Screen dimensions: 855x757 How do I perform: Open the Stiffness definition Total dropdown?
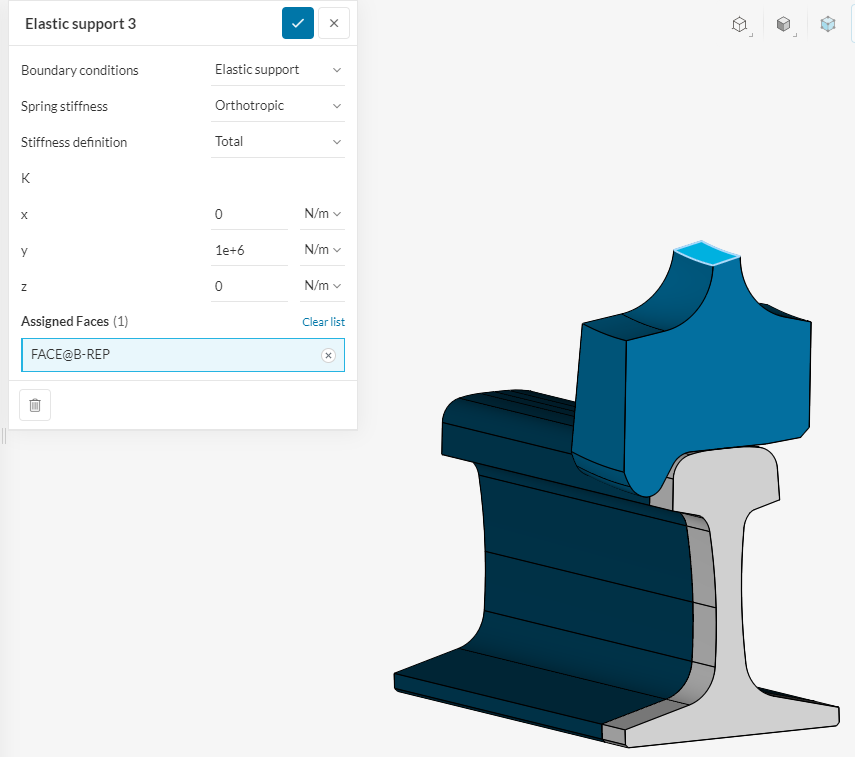click(x=278, y=142)
